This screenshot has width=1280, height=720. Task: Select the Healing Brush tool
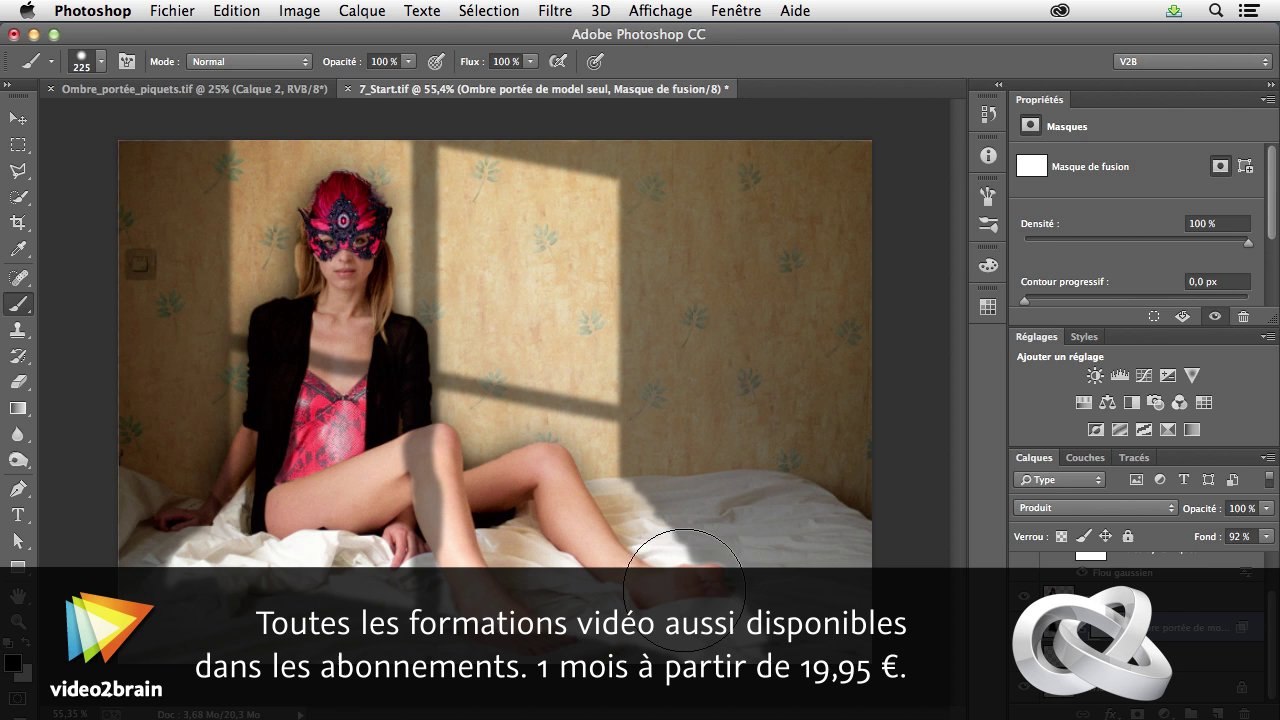pos(18,278)
